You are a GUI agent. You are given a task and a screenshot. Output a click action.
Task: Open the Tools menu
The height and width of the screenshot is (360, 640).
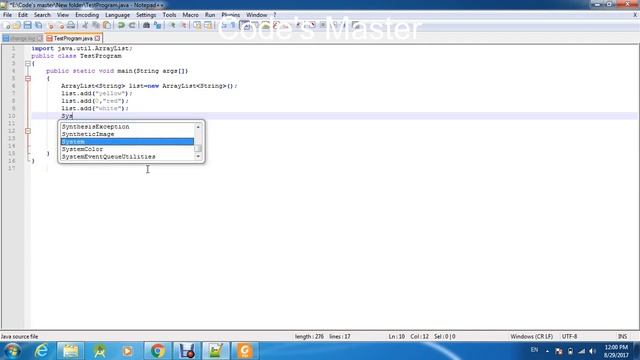[169, 15]
